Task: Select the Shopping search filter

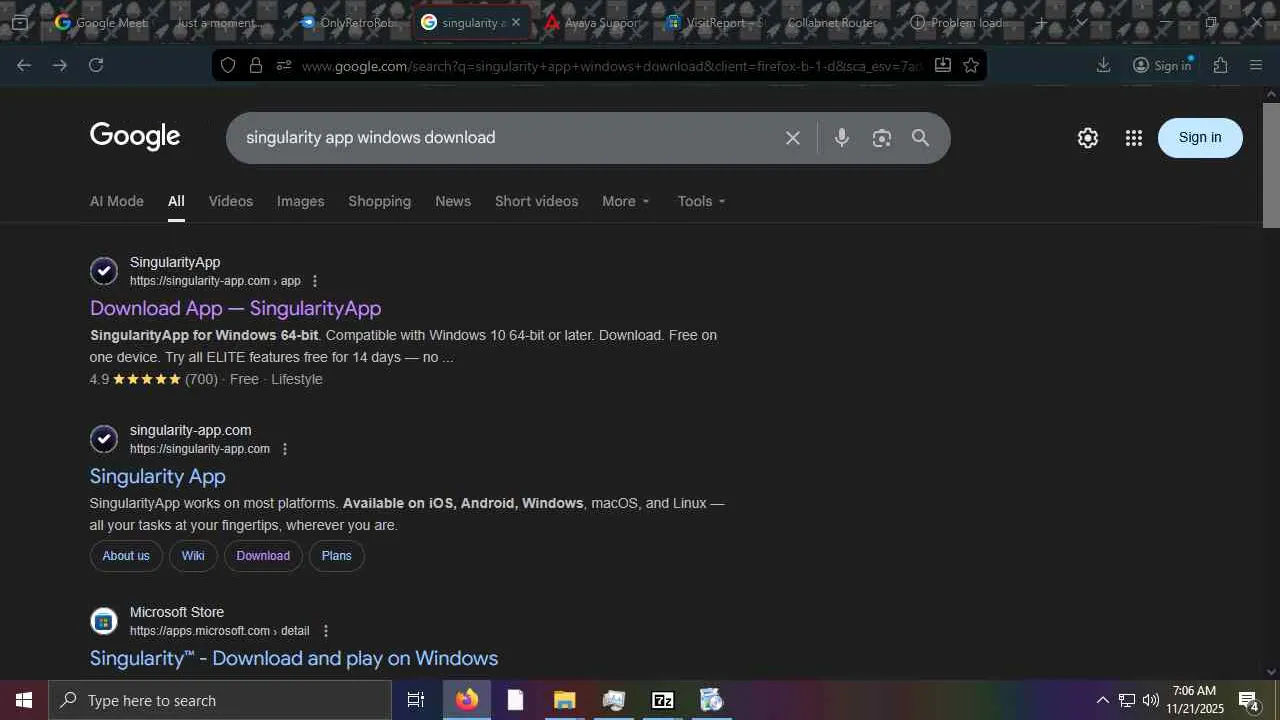Action: 380,201
